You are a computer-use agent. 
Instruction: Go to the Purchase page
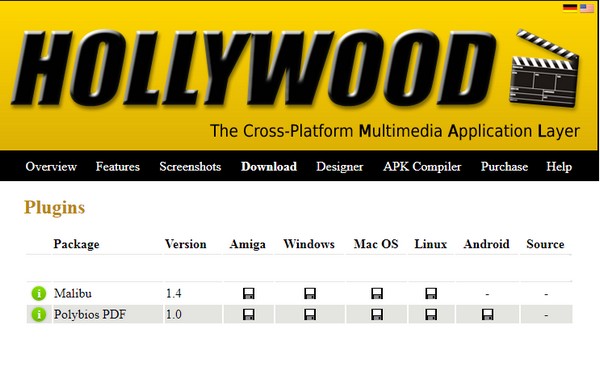click(x=504, y=166)
